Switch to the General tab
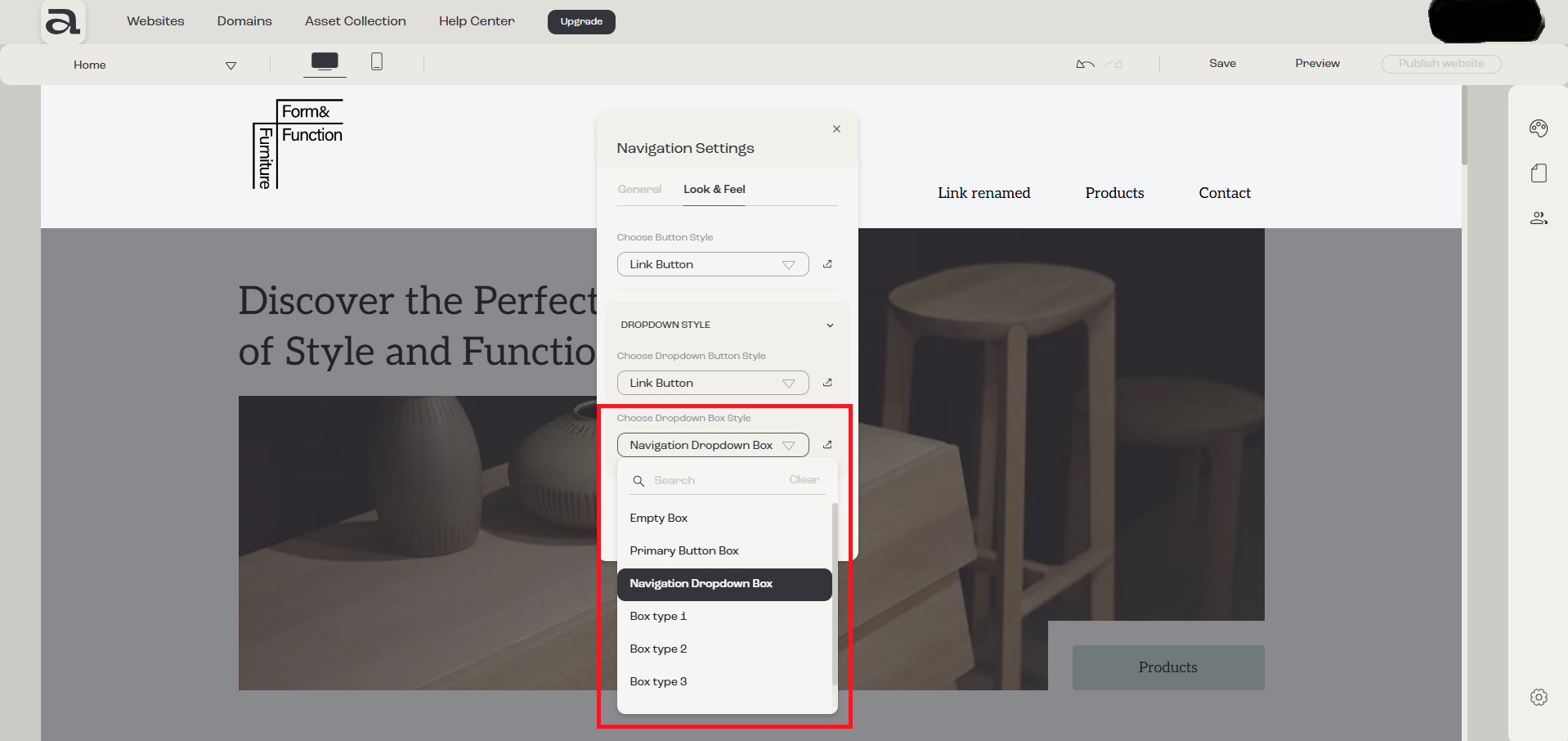 coord(639,189)
